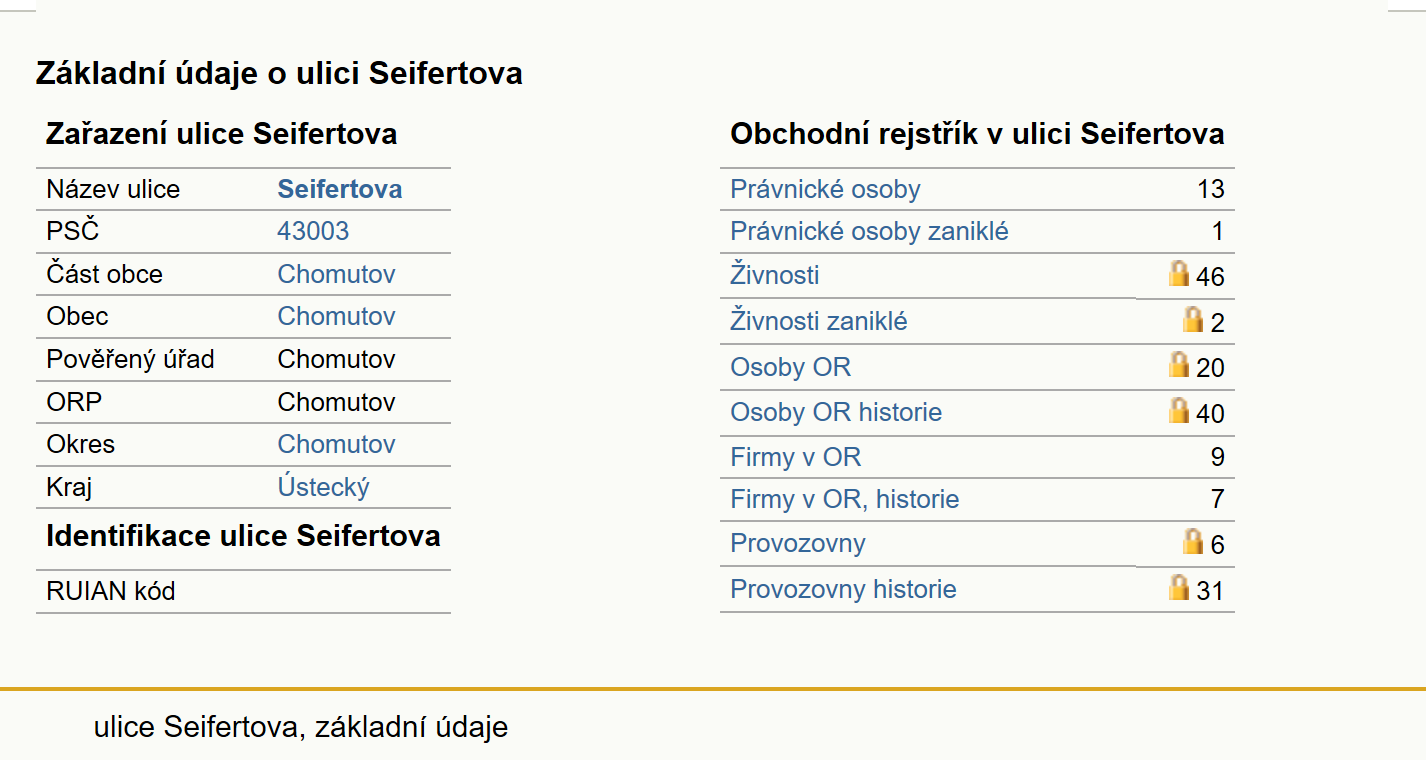Open Firmy v OR, historie link
Image resolution: width=1426 pixels, height=760 pixels.
[844, 499]
